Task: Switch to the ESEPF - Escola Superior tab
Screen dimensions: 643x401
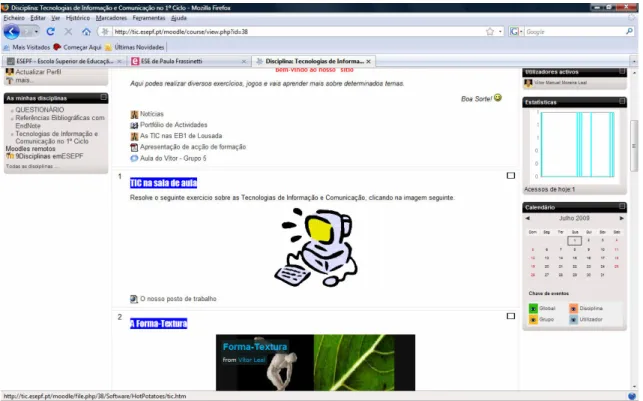Action: coord(64,61)
